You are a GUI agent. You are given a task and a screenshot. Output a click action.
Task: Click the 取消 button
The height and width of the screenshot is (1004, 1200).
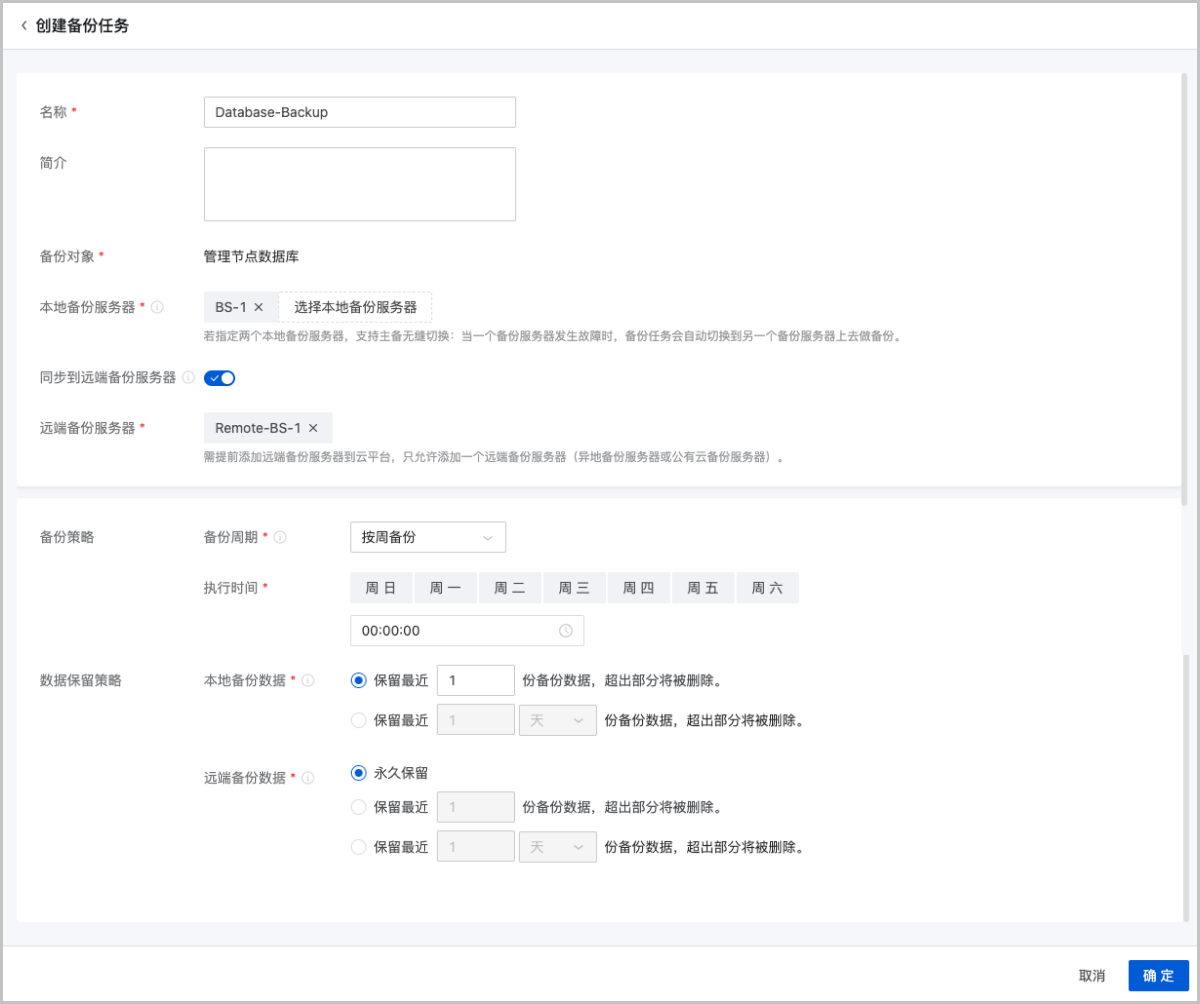(1092, 975)
